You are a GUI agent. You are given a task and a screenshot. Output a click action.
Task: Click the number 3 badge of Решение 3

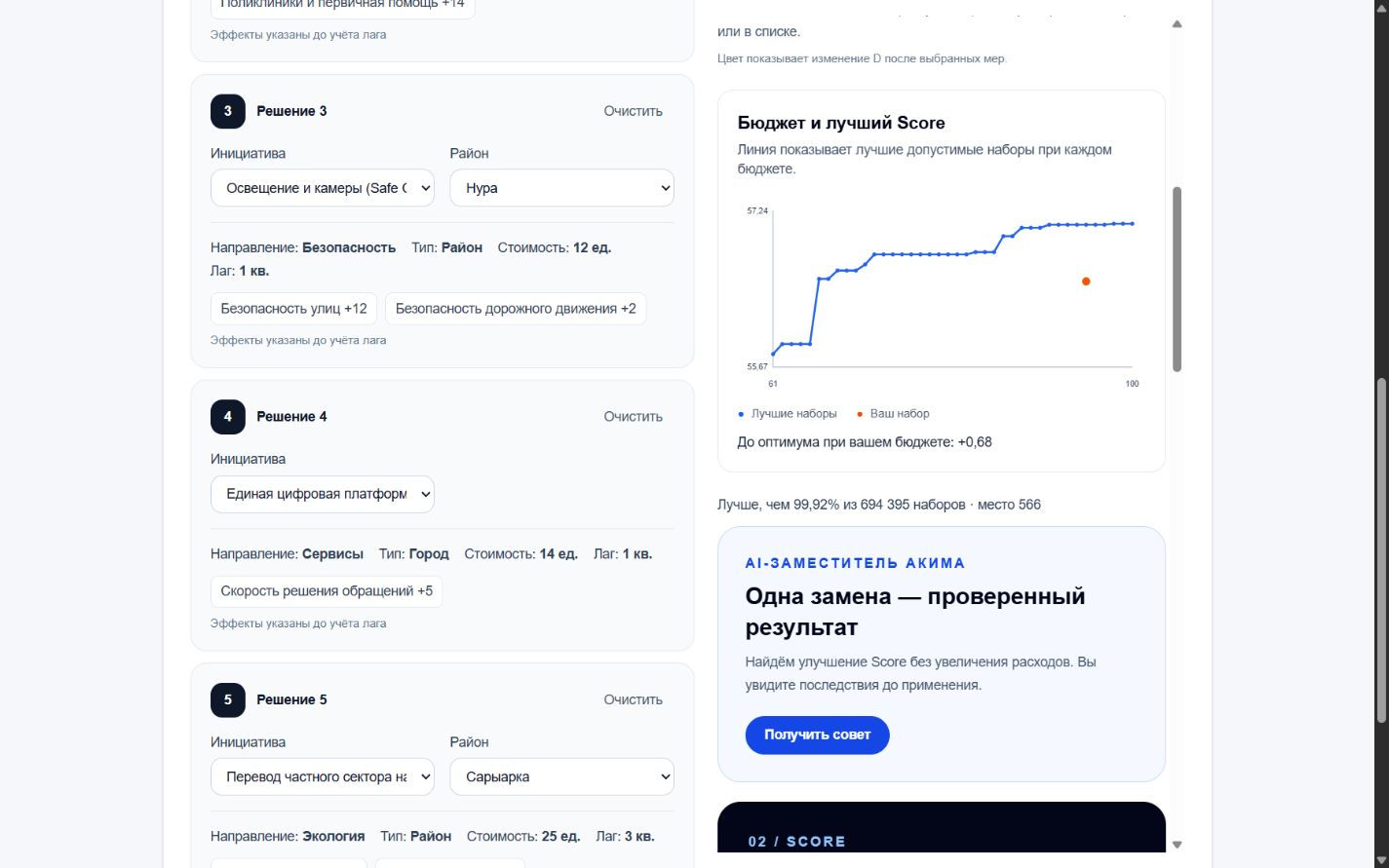(x=228, y=111)
